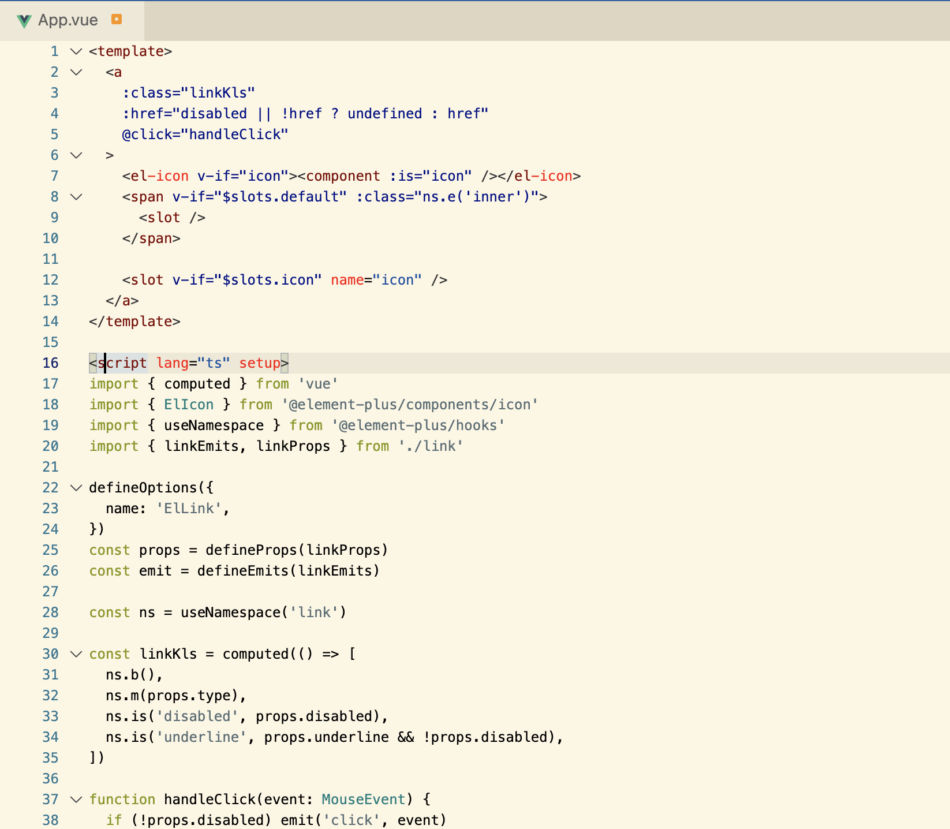This screenshot has width=950, height=829.
Task: Click ns.m(props.type) on line 32
Action: point(172,696)
